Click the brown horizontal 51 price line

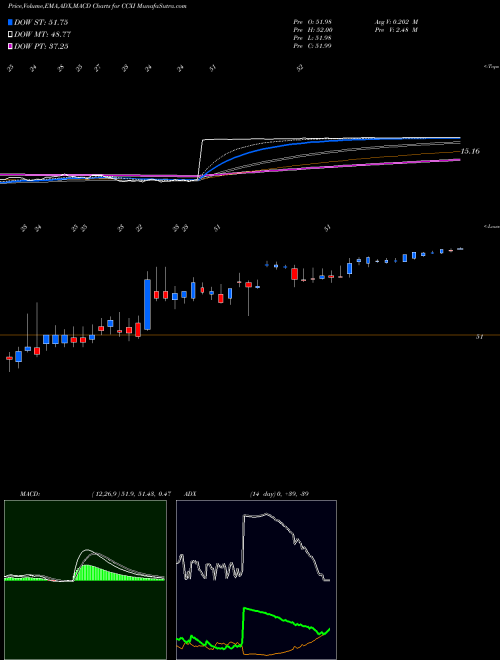tap(250, 335)
